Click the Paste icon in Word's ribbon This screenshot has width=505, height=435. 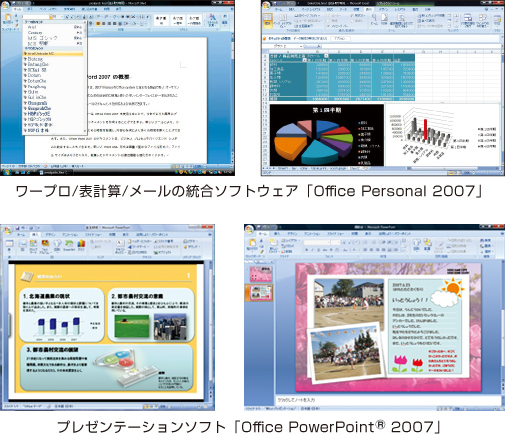click(x=7, y=17)
